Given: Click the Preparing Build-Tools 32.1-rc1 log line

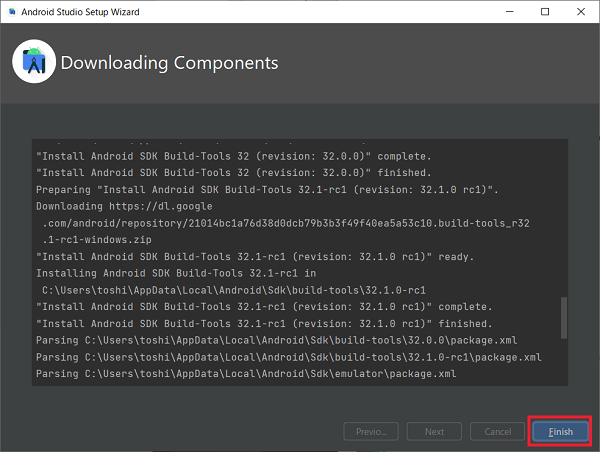Looking at the screenshot, I should [x=267, y=189].
